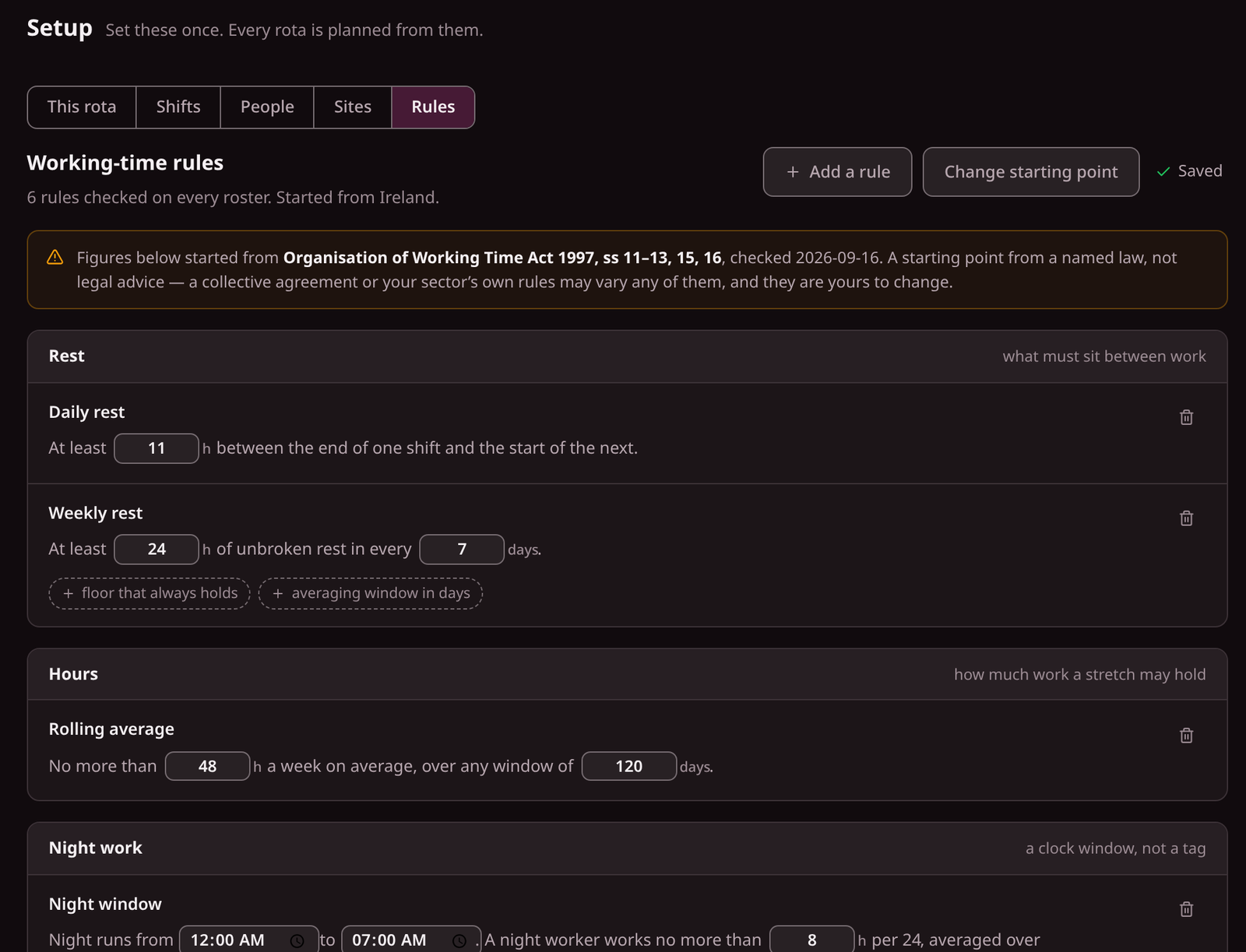Click the Setup page title
This screenshot has width=1246, height=952.
pyautogui.click(x=60, y=28)
